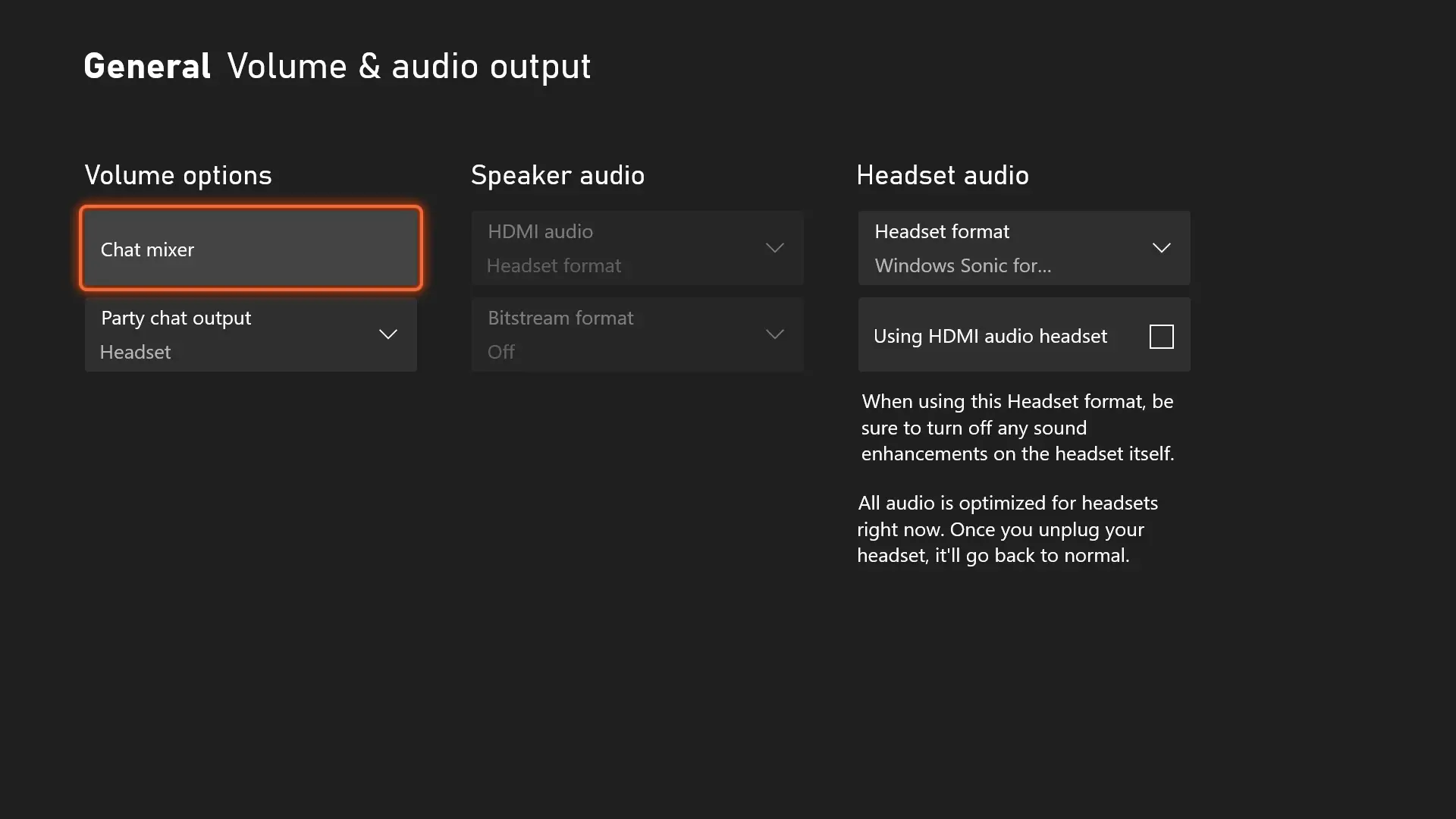Click the chevron on Party chat output

pos(388,334)
